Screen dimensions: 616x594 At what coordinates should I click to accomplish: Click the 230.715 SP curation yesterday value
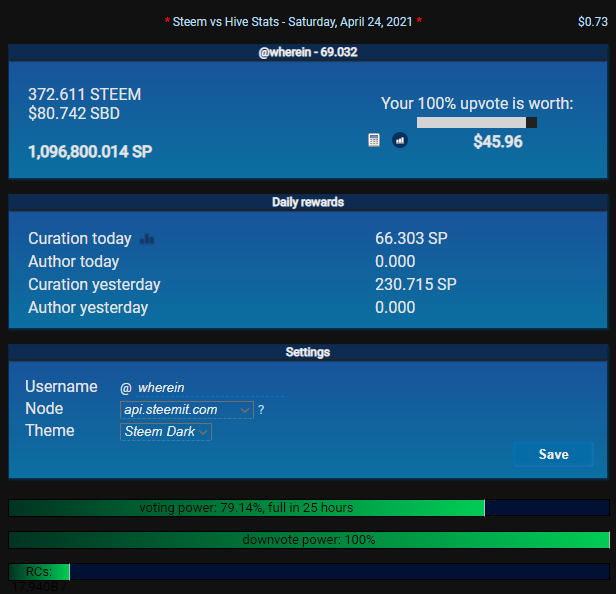pos(416,284)
